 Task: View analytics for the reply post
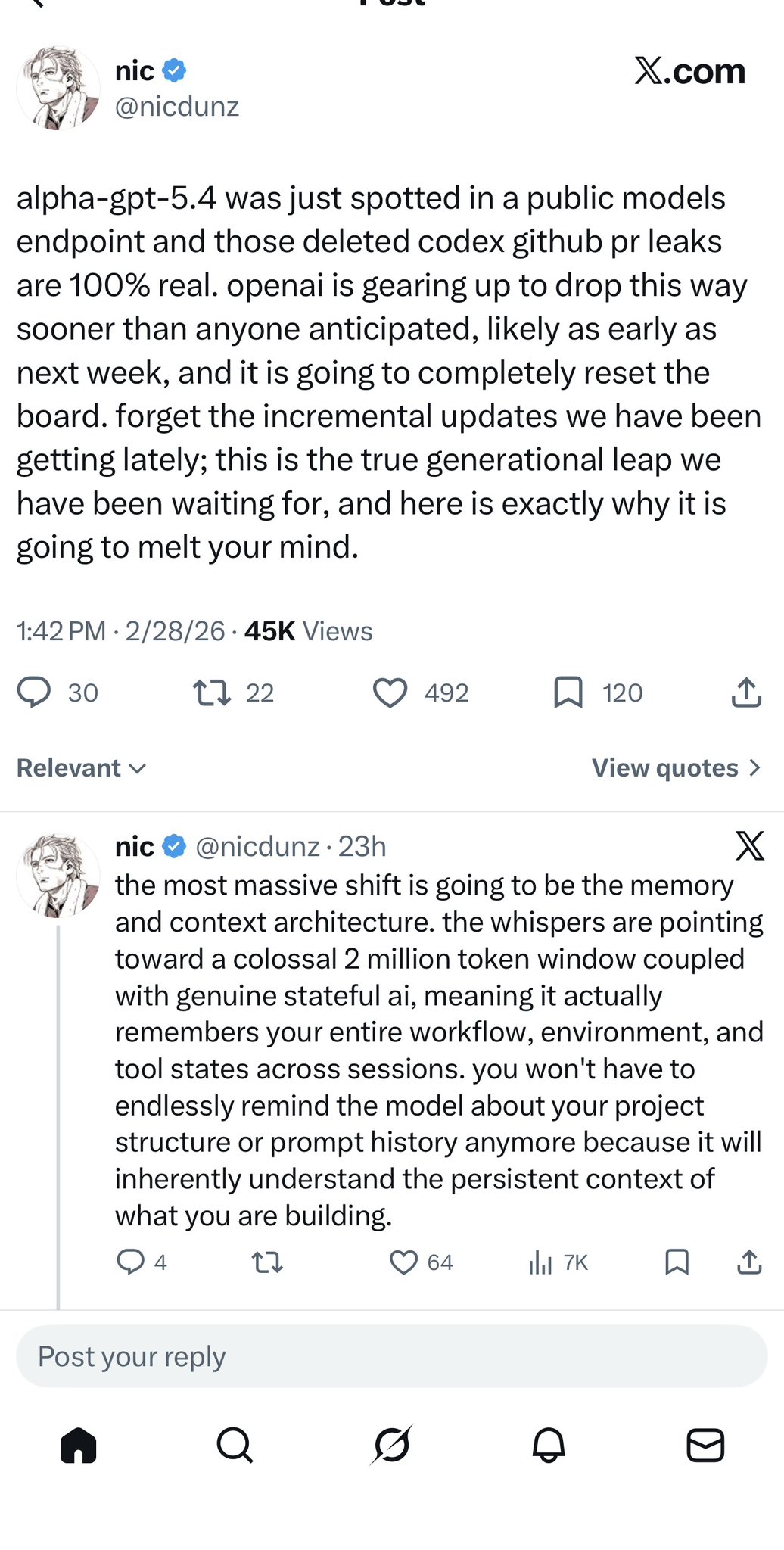tap(540, 1262)
